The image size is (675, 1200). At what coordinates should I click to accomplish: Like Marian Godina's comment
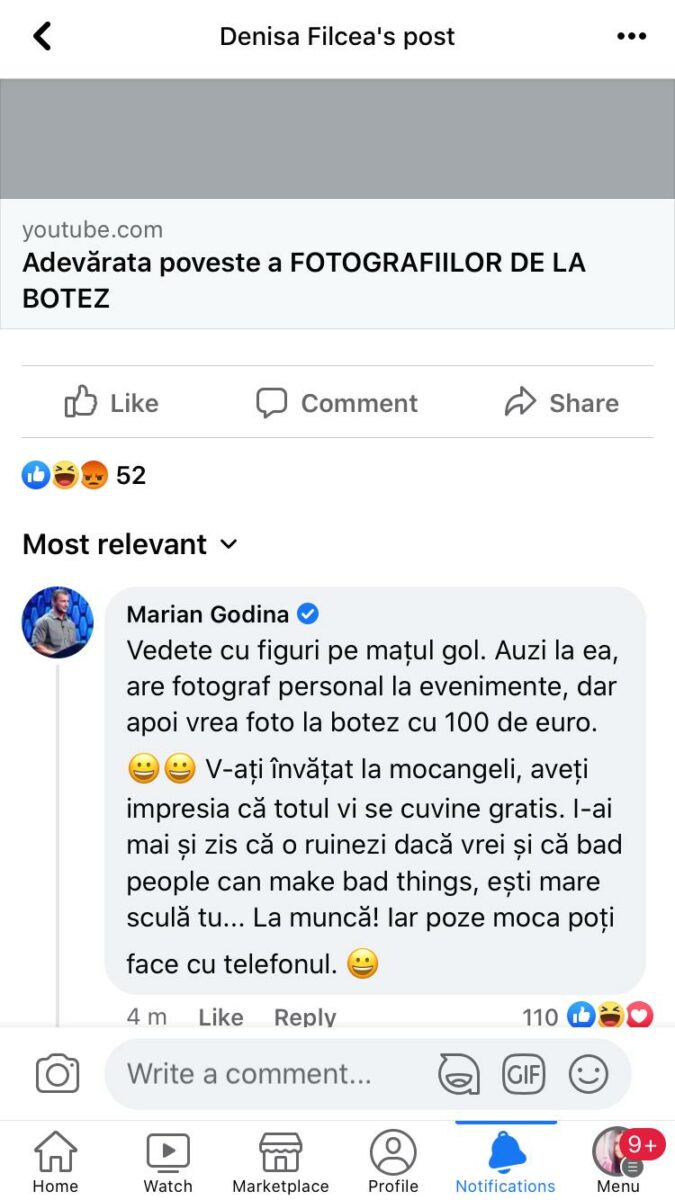(221, 1016)
